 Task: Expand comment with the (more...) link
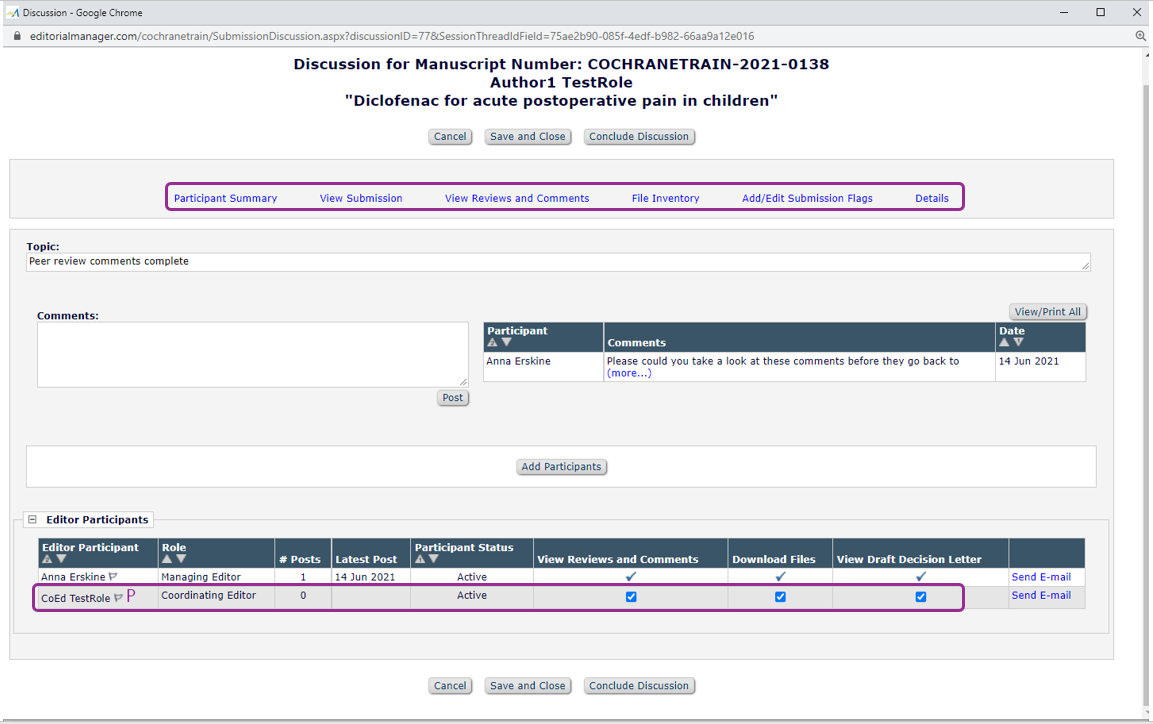coord(628,373)
